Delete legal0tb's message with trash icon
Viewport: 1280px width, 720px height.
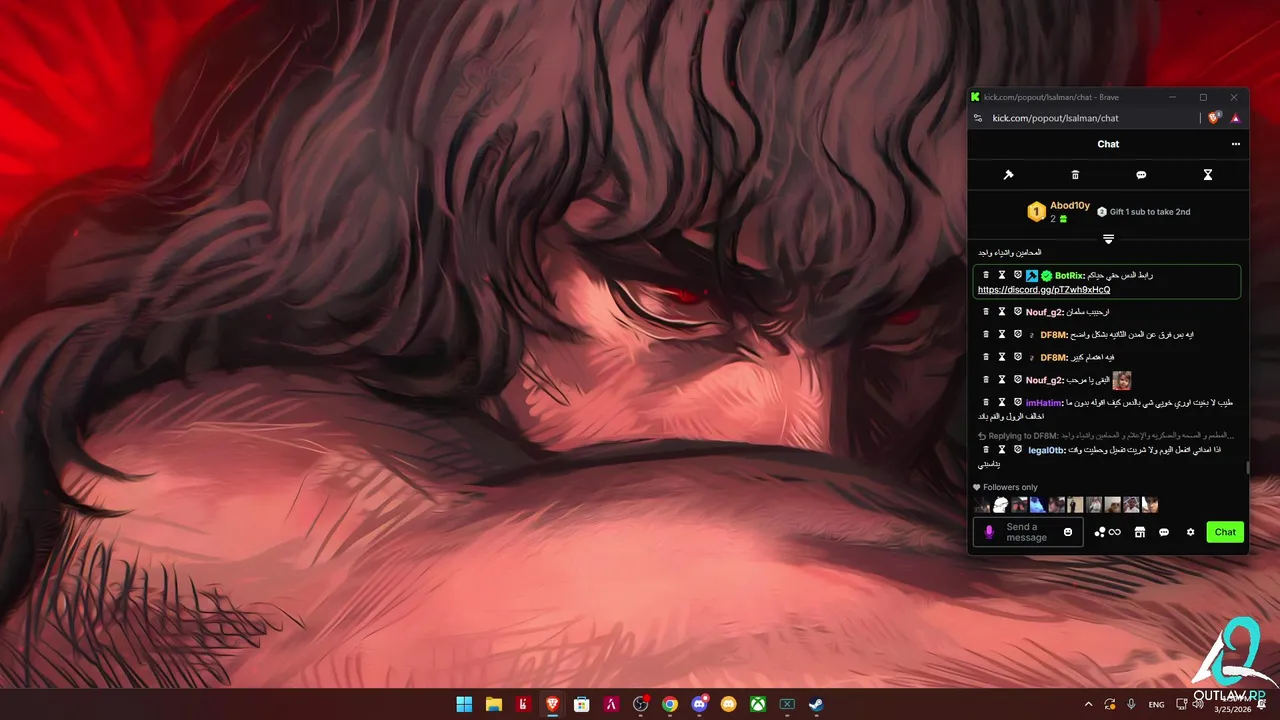[x=986, y=449]
